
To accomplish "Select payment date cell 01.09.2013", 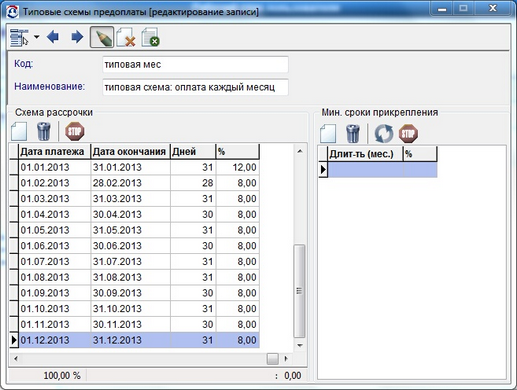I will [55, 293].
